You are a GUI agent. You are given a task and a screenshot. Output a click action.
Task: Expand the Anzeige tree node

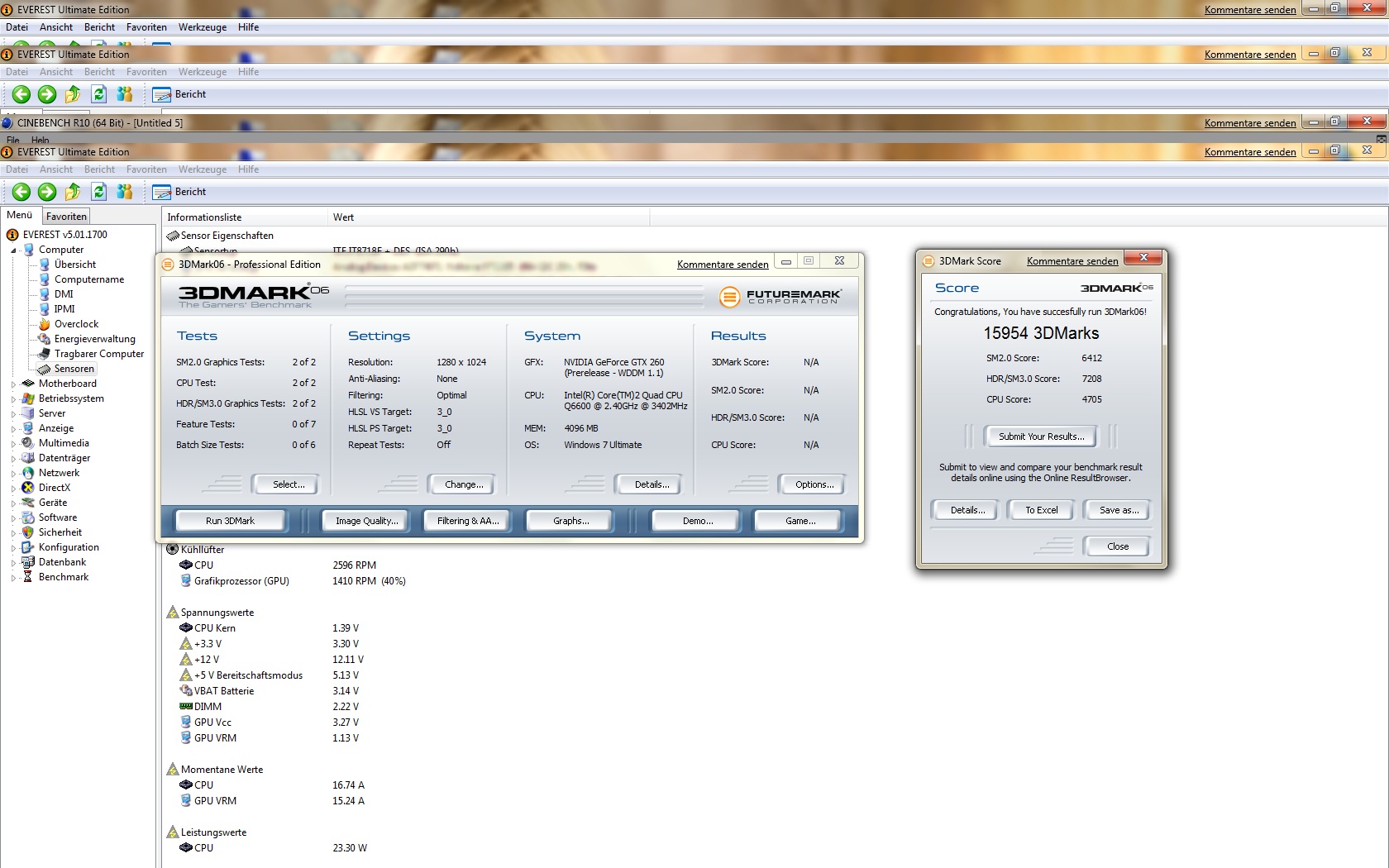[x=13, y=428]
